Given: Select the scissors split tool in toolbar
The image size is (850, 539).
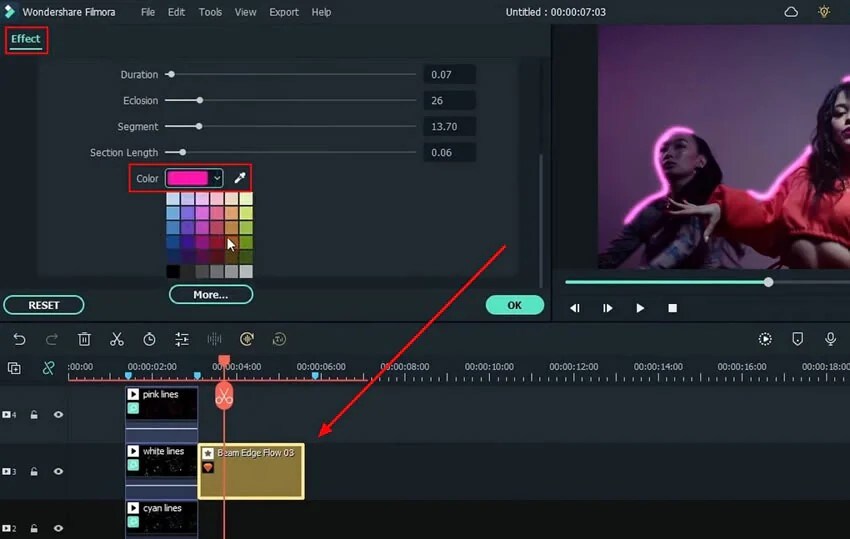Looking at the screenshot, I should 117,339.
